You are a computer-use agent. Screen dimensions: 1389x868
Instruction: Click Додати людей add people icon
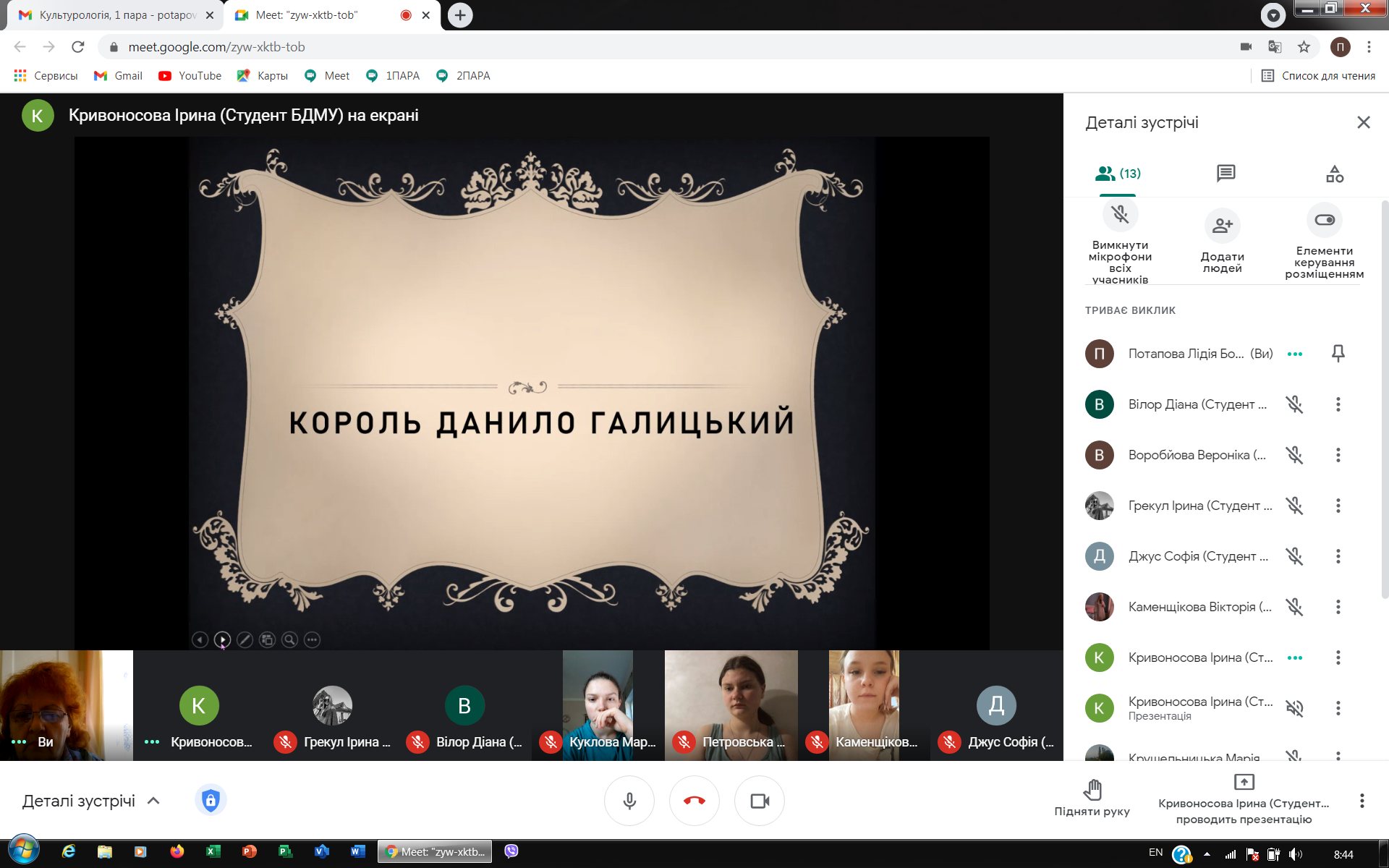pyautogui.click(x=1222, y=226)
